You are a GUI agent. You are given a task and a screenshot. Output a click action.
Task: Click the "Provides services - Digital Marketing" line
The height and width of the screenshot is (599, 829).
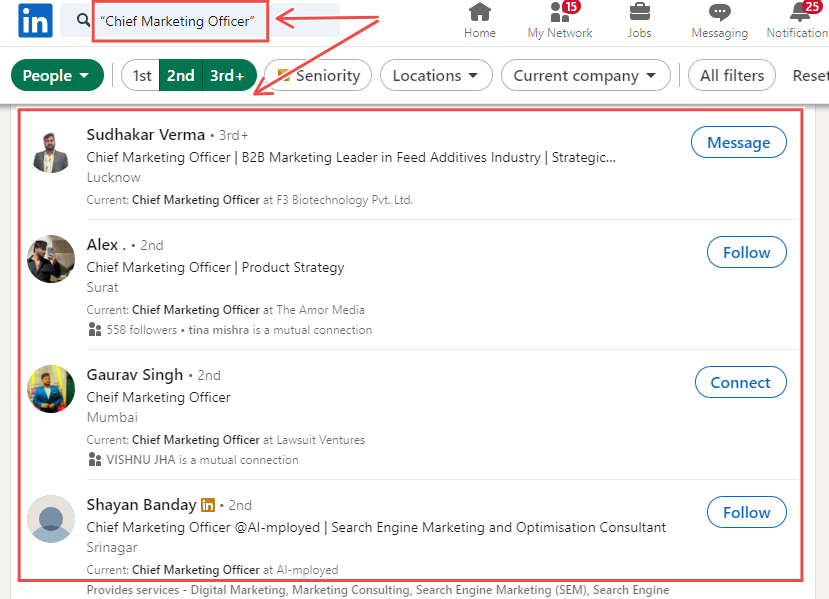pyautogui.click(x=377, y=590)
